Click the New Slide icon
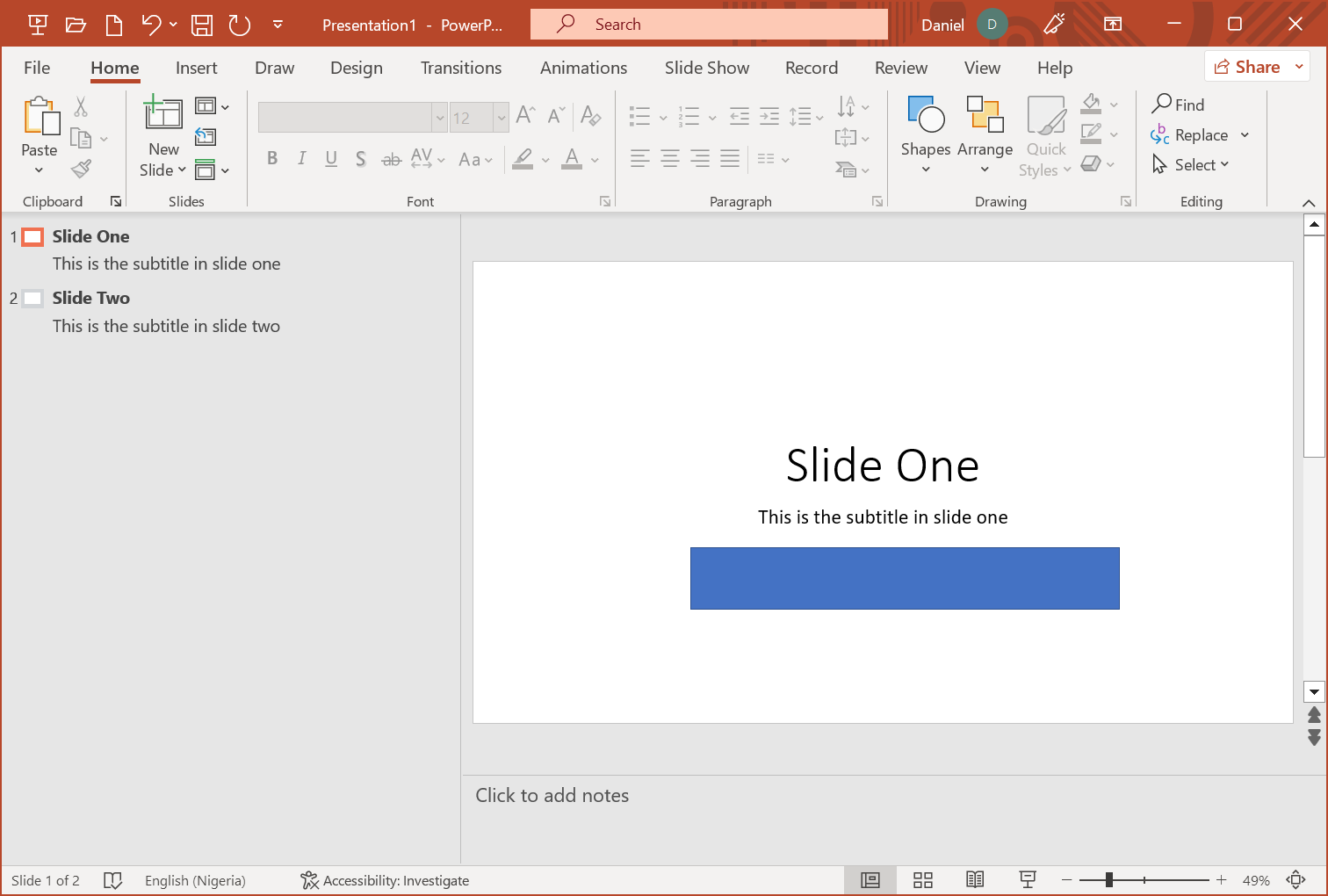Image resolution: width=1328 pixels, height=896 pixels. tap(163, 114)
